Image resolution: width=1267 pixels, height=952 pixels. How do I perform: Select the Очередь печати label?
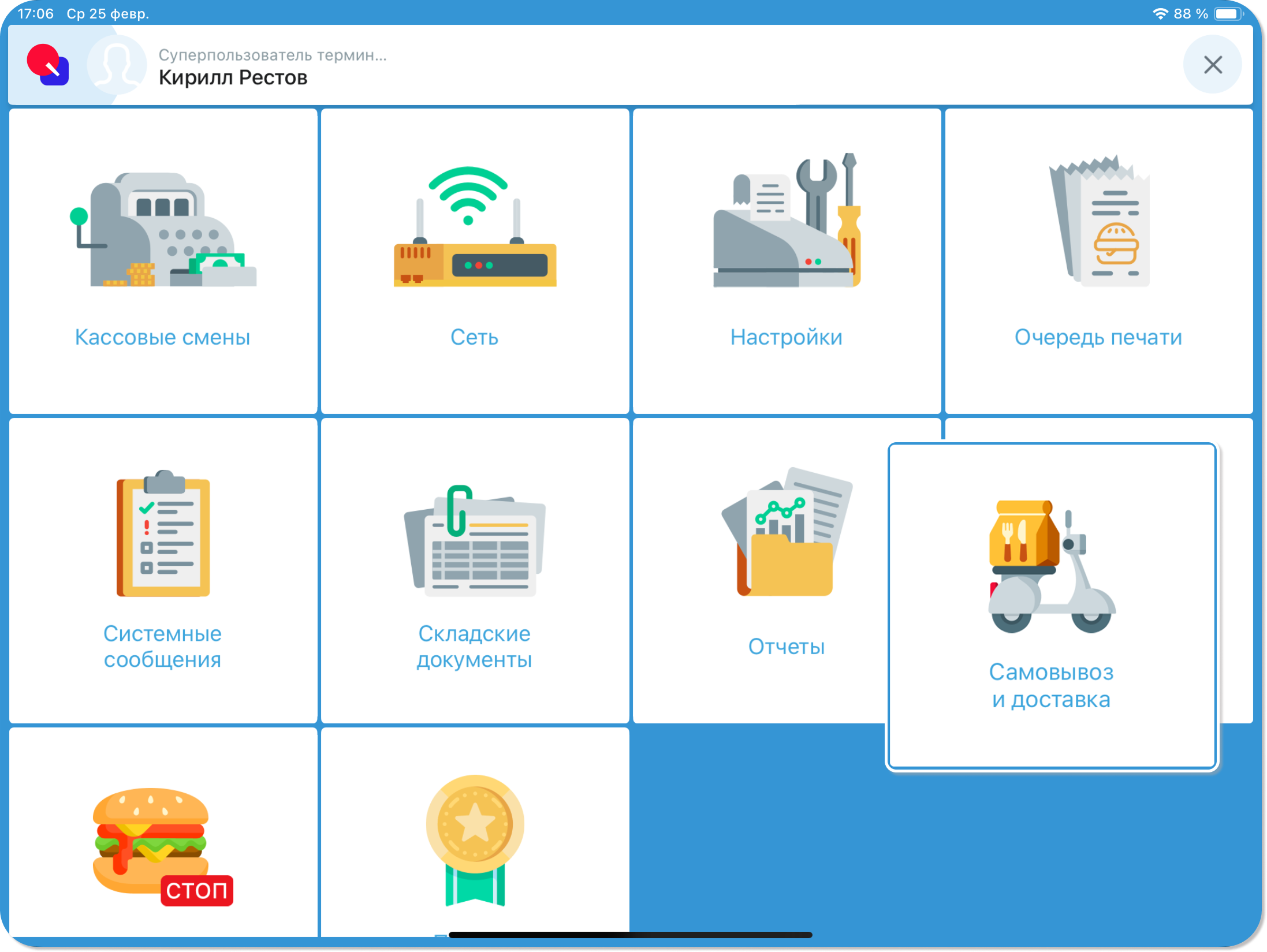(x=1098, y=337)
